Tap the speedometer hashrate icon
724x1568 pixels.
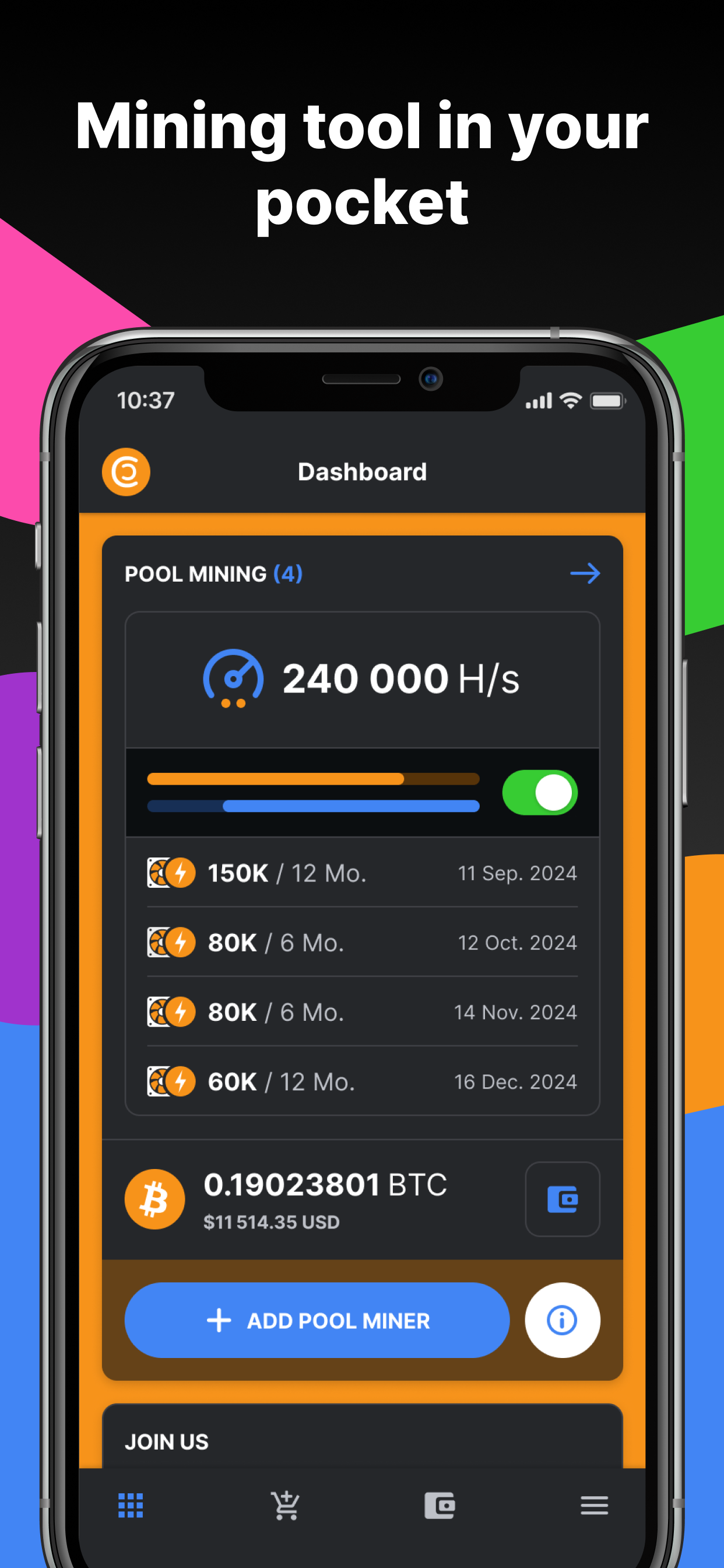click(233, 678)
